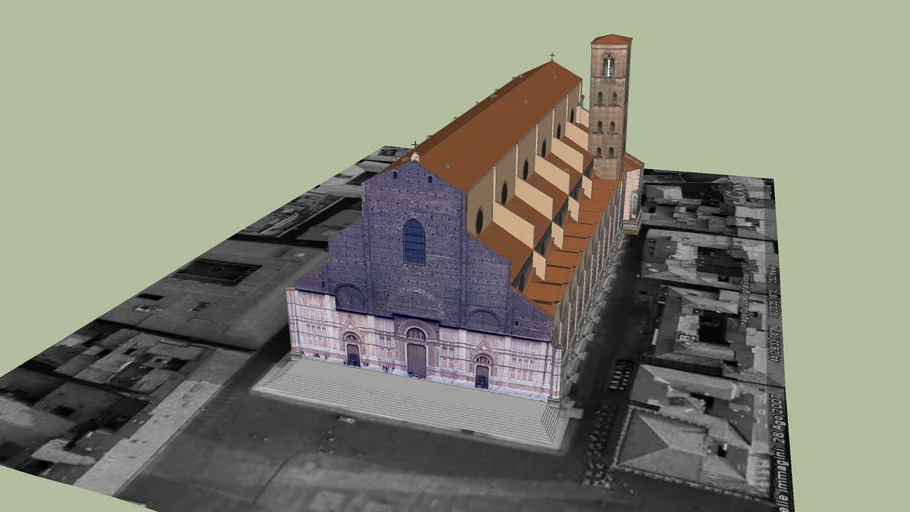Click the left portal door on the facade
910x512 pixels.
pyautogui.click(x=353, y=353)
